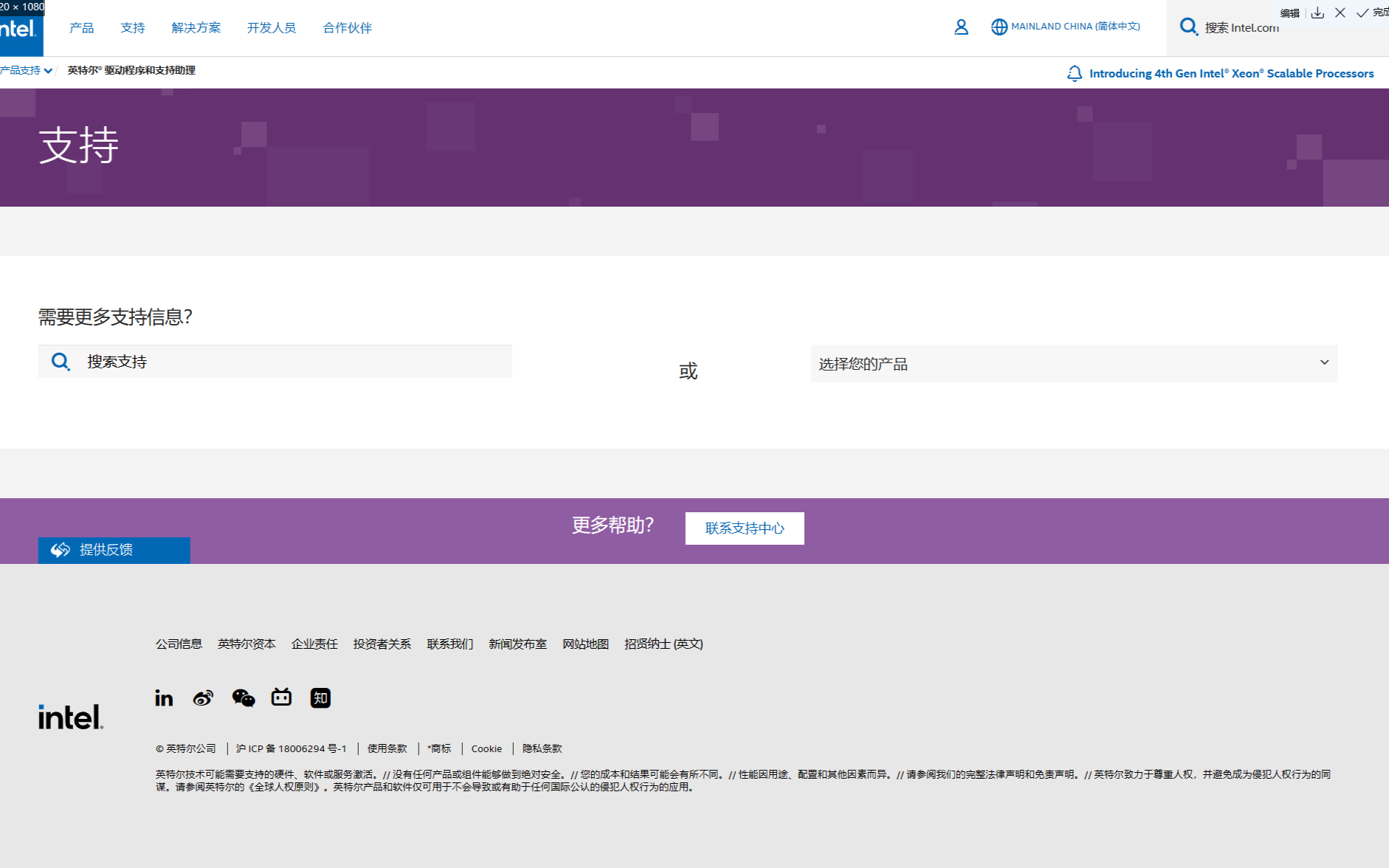The width and height of the screenshot is (1389, 868).
Task: Click the download icon in capture toolbar
Action: pyautogui.click(x=1317, y=13)
